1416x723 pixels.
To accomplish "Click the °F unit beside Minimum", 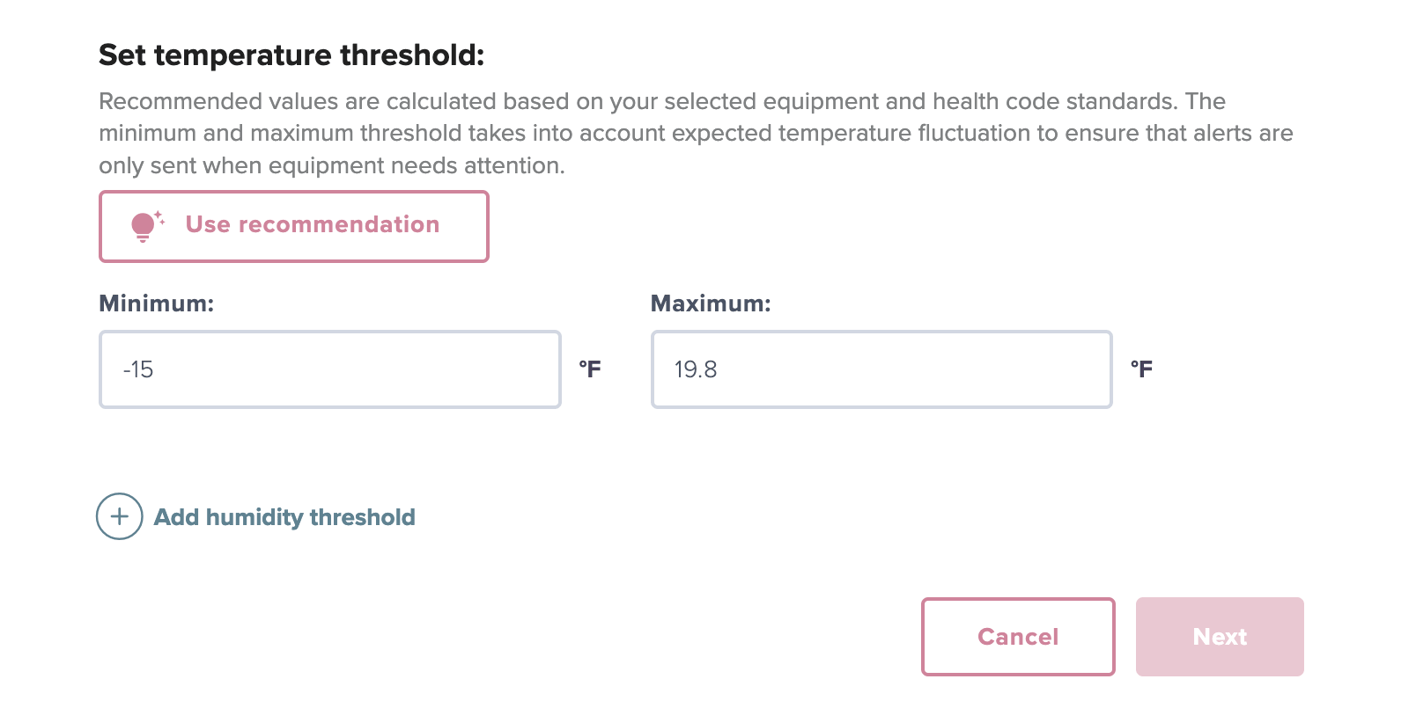I will (x=590, y=370).
